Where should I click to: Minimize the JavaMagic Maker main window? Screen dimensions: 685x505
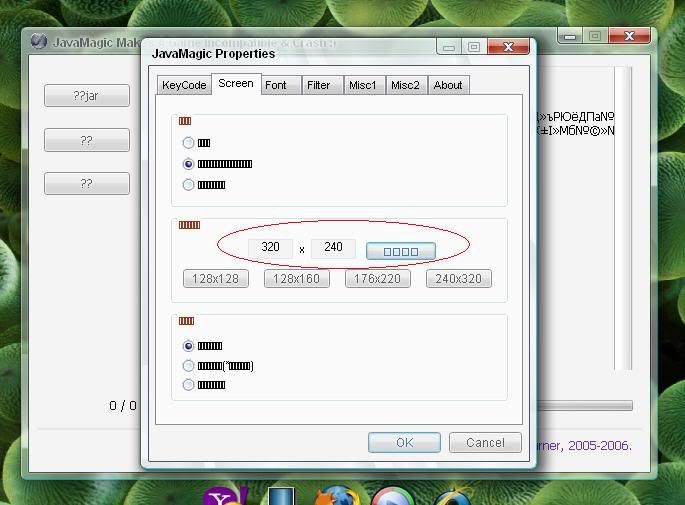[x=570, y=35]
